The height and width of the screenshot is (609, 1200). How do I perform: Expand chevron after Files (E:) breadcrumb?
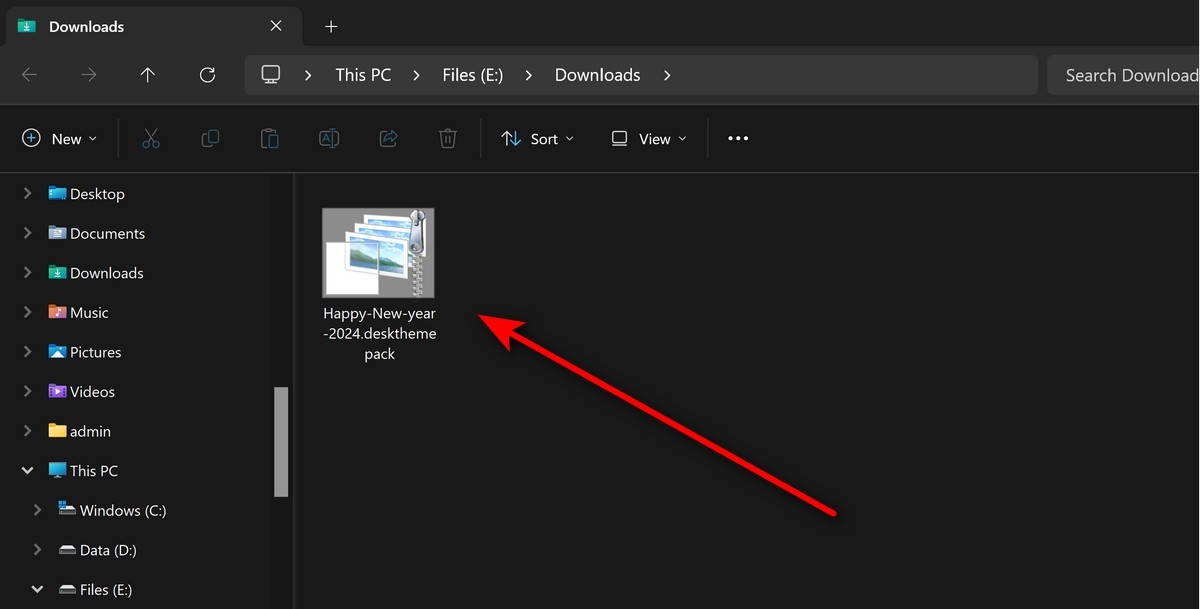pos(528,75)
